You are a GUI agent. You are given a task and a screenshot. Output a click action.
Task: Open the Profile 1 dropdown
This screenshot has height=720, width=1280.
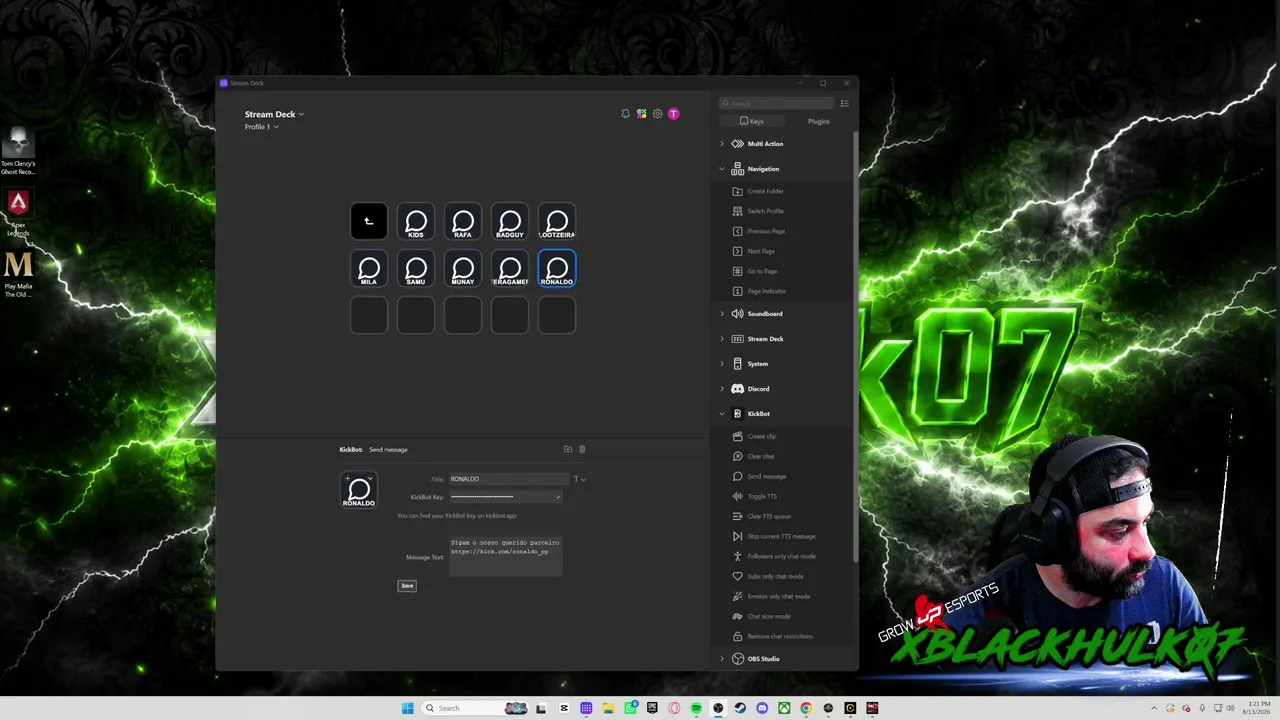pos(262,127)
